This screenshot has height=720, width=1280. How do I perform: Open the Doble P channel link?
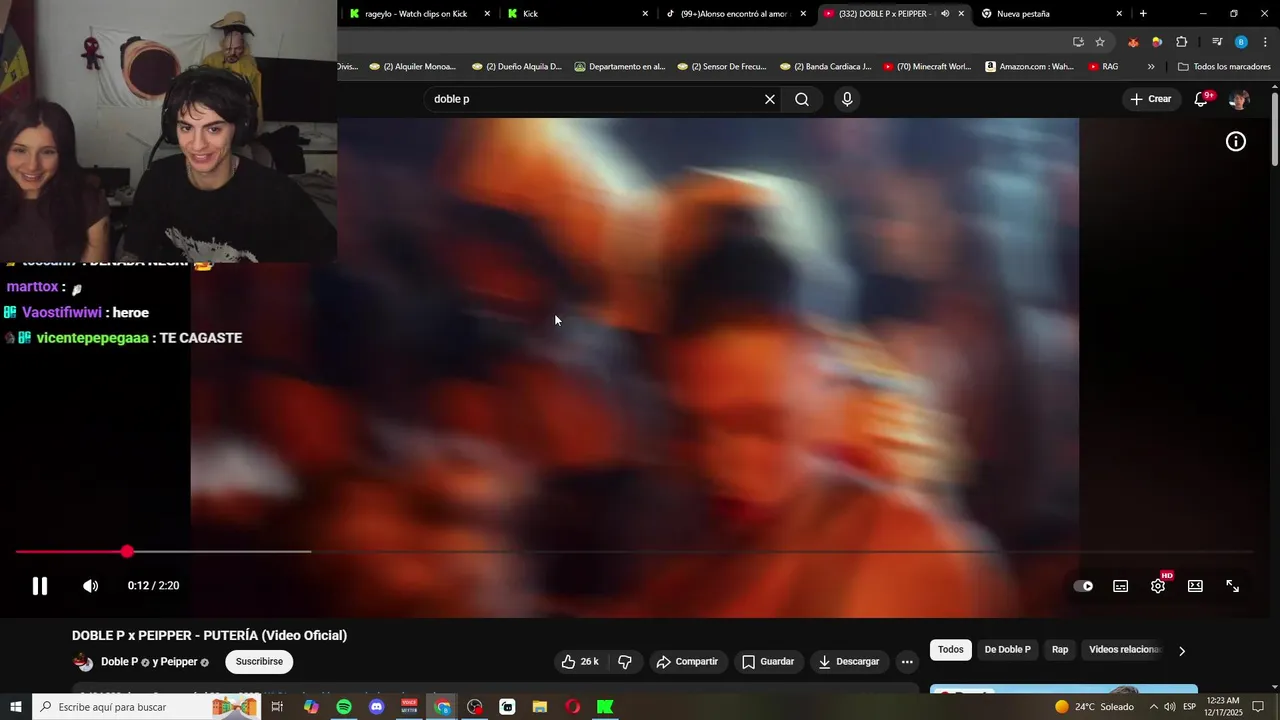click(x=119, y=662)
